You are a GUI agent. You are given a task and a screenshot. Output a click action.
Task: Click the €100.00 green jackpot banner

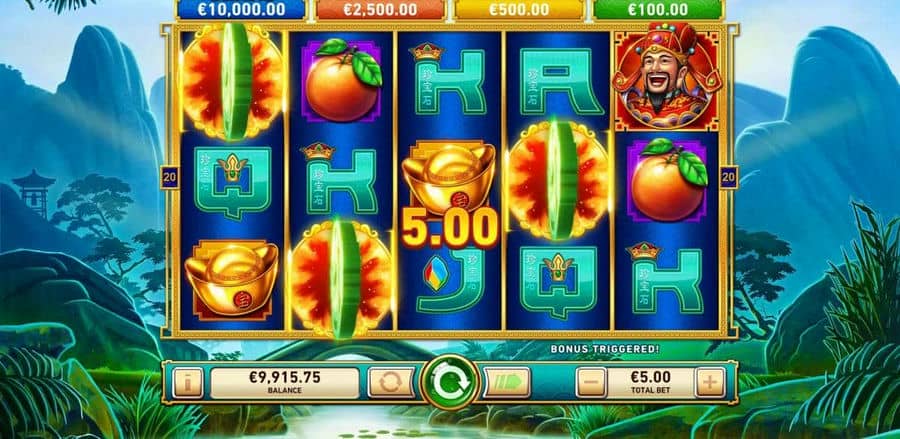pos(658,9)
